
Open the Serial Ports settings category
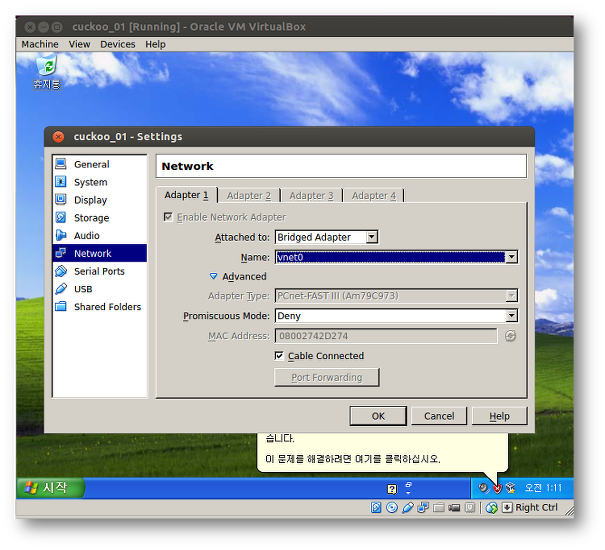click(x=100, y=271)
